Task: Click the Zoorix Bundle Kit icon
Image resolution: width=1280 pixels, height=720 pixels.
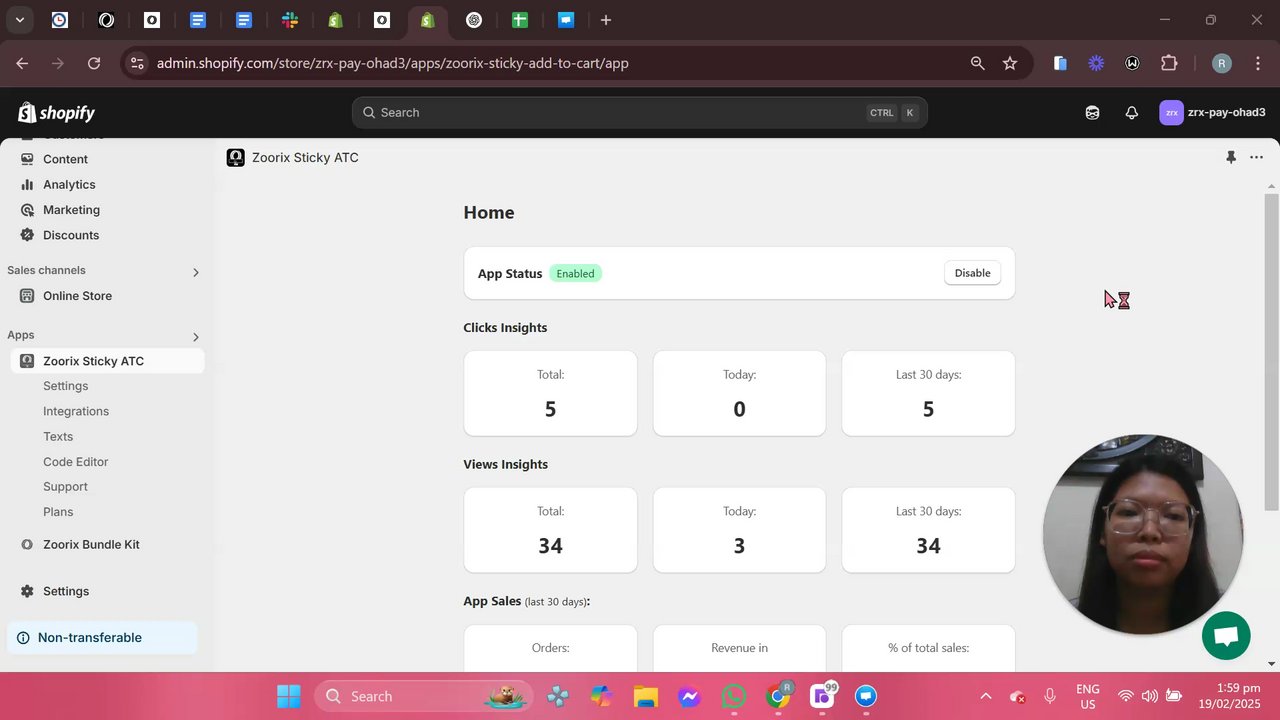Action: (x=27, y=545)
